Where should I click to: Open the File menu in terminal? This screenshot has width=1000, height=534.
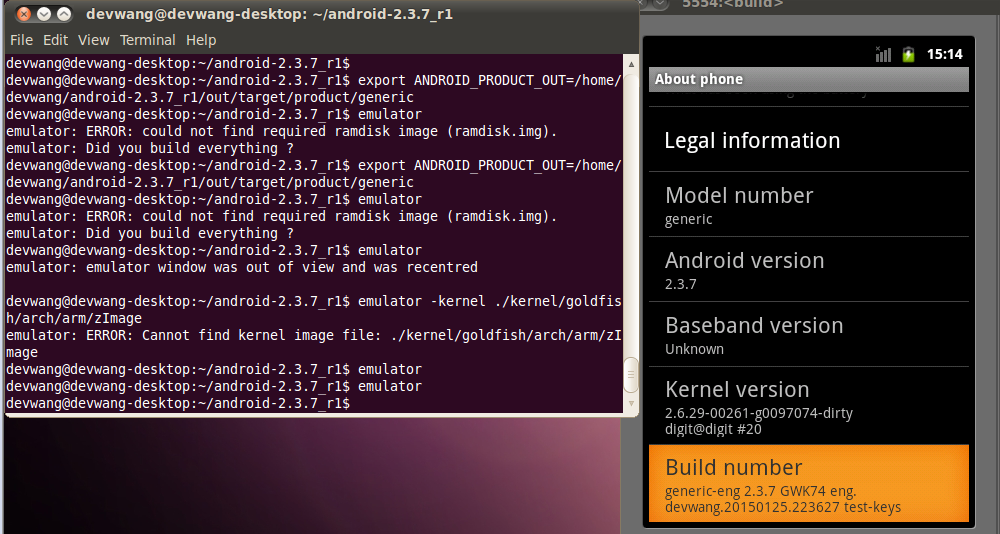[x=21, y=40]
